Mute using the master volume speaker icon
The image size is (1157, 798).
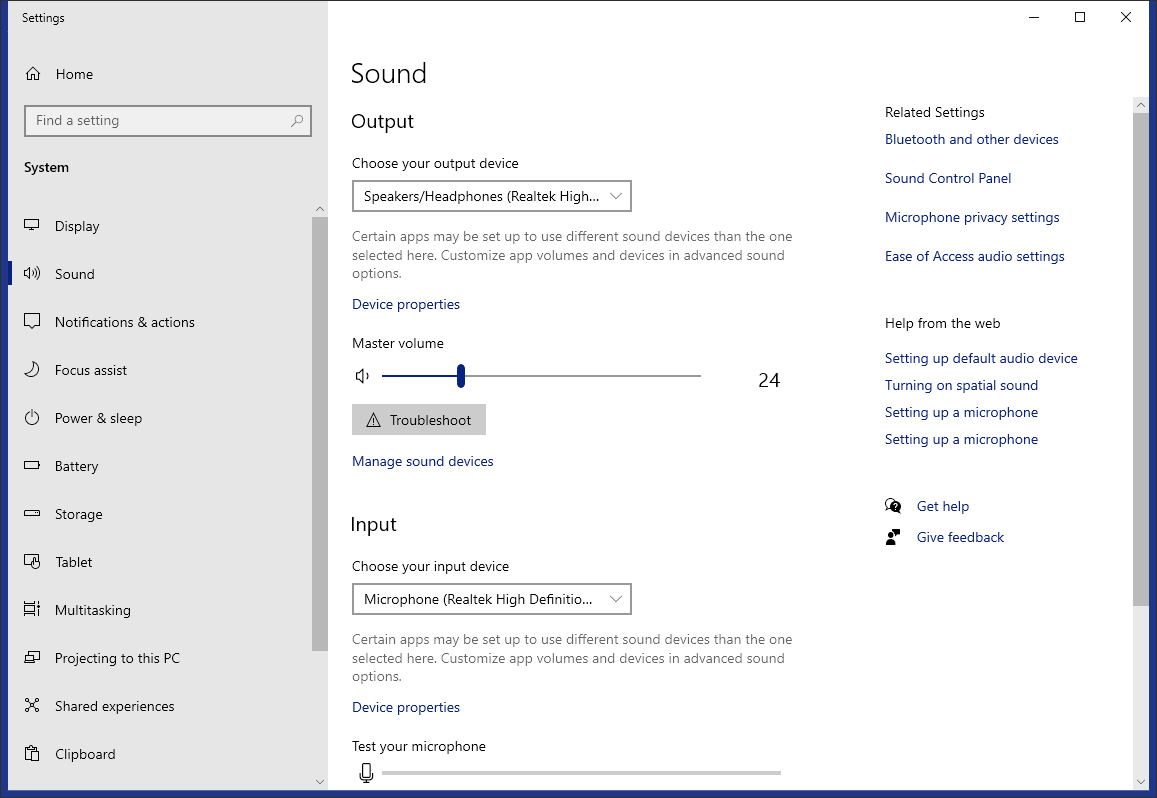coord(362,376)
